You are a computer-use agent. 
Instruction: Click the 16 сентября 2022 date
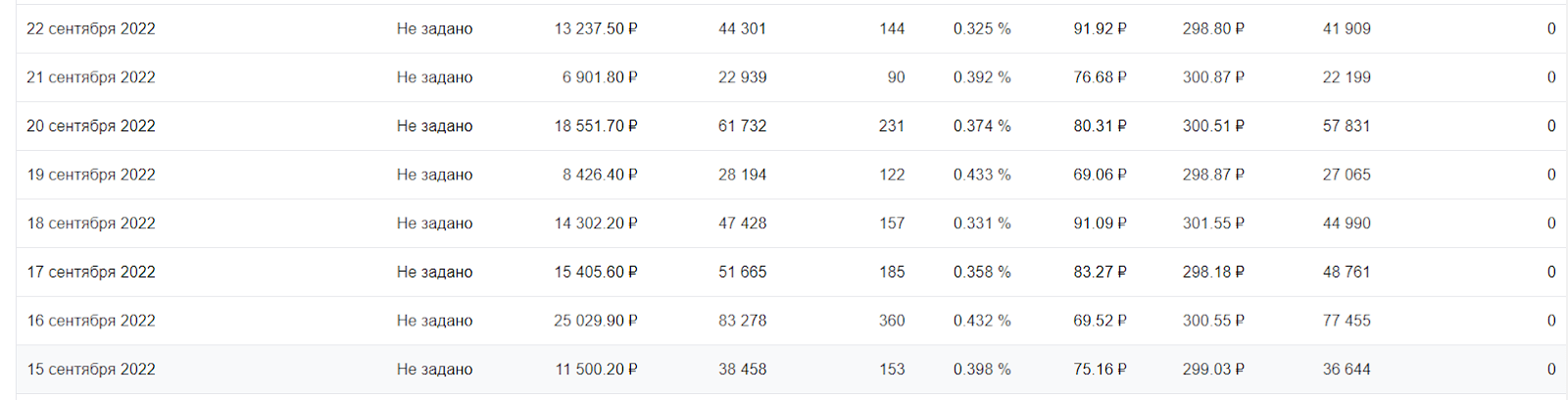91,321
